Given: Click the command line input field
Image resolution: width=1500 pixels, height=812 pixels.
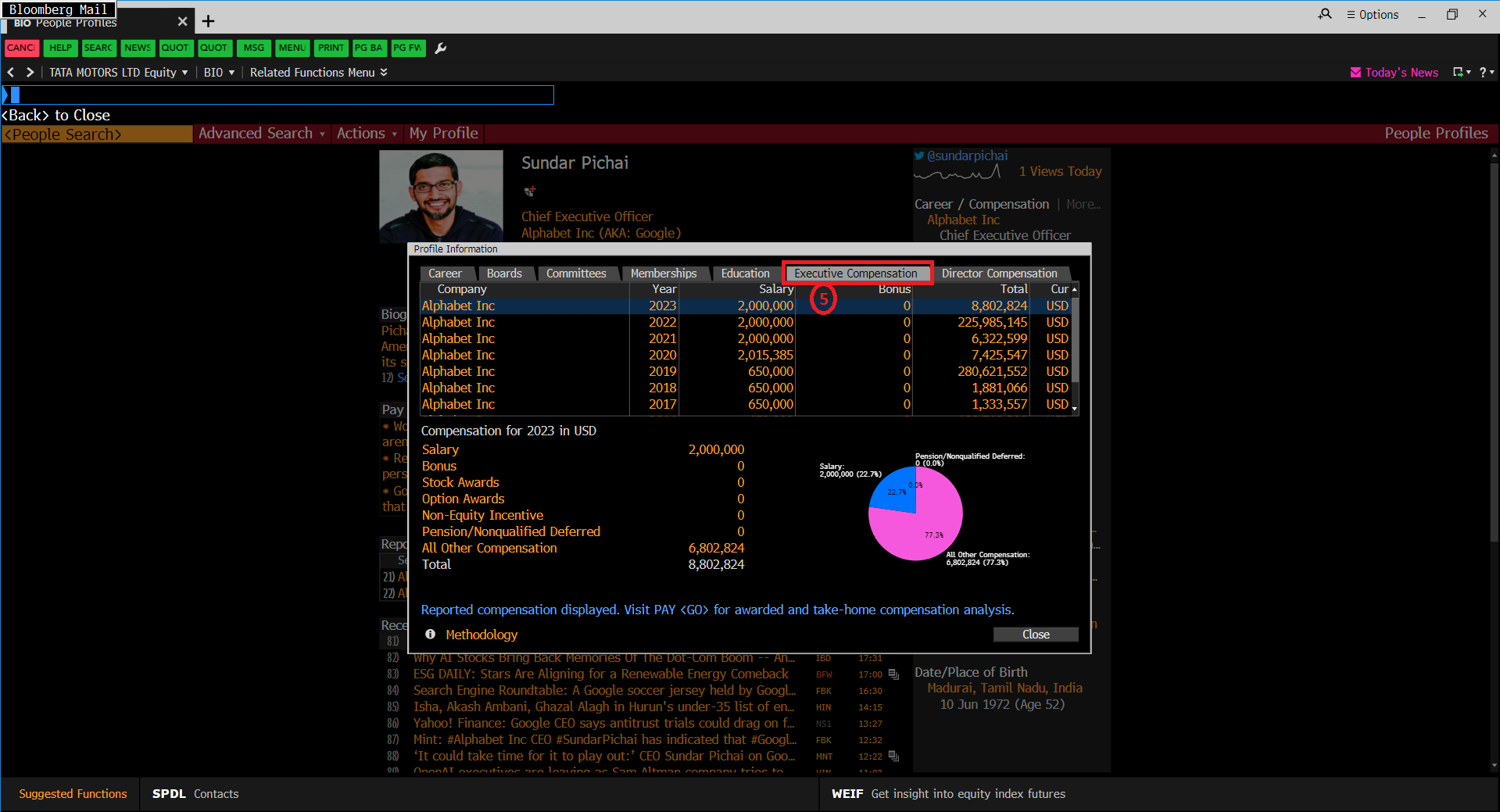Looking at the screenshot, I should coord(277,95).
